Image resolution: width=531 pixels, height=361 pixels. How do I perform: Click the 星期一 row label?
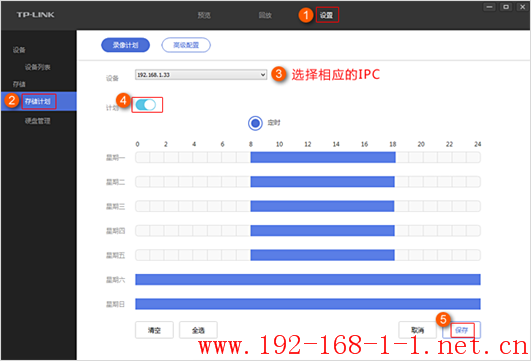click(x=115, y=158)
